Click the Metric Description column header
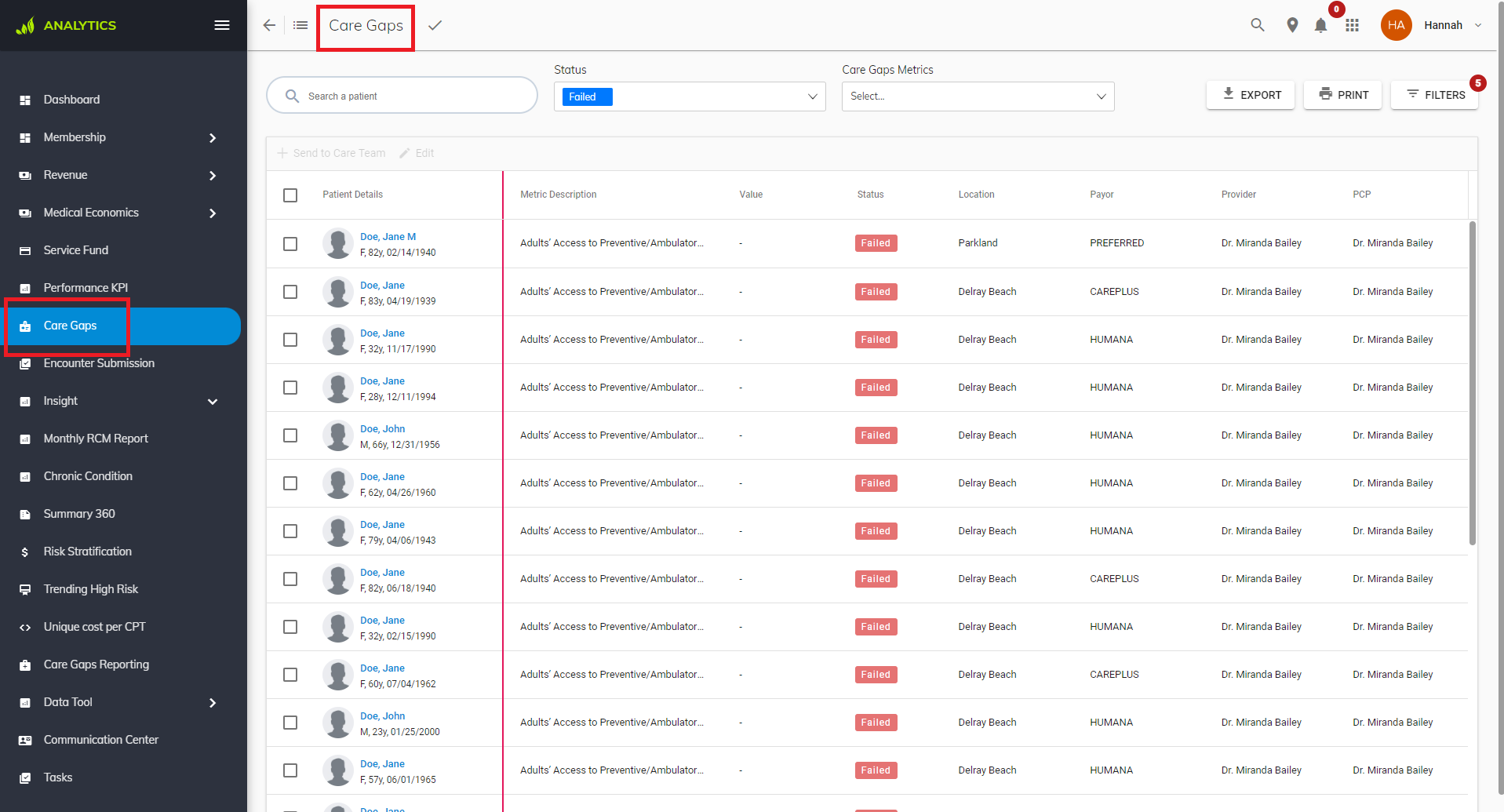This screenshot has height=812, width=1504. [558, 195]
